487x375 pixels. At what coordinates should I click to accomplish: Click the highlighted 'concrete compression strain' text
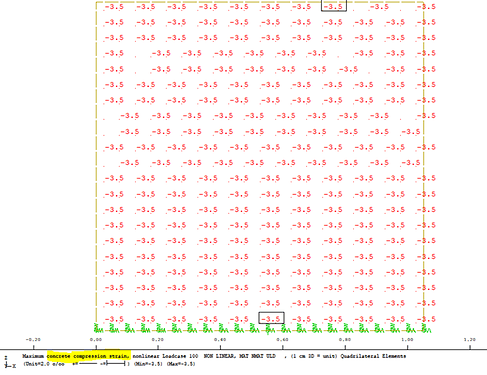[x=89, y=356]
